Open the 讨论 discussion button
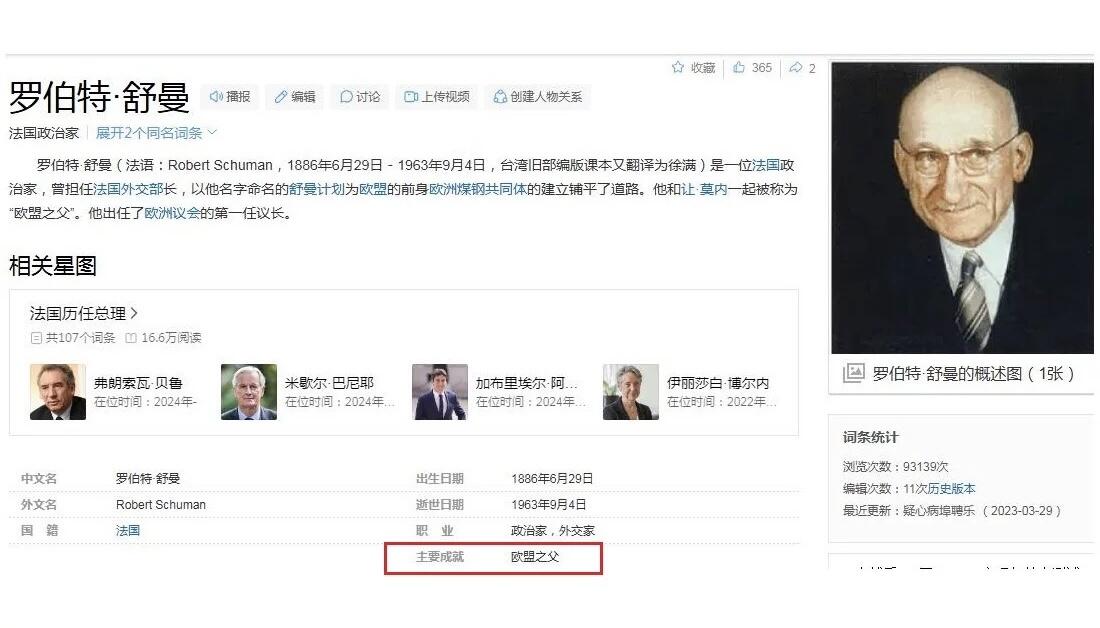 point(360,97)
